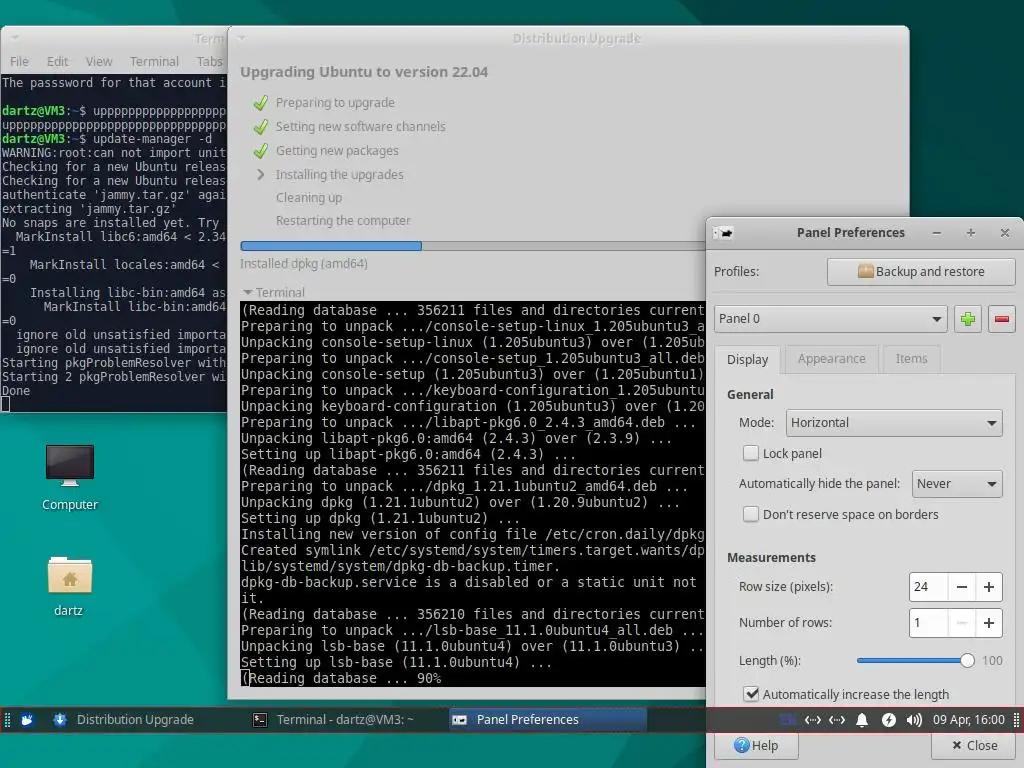Open the Automatically hide the panel dropdown

tap(957, 484)
